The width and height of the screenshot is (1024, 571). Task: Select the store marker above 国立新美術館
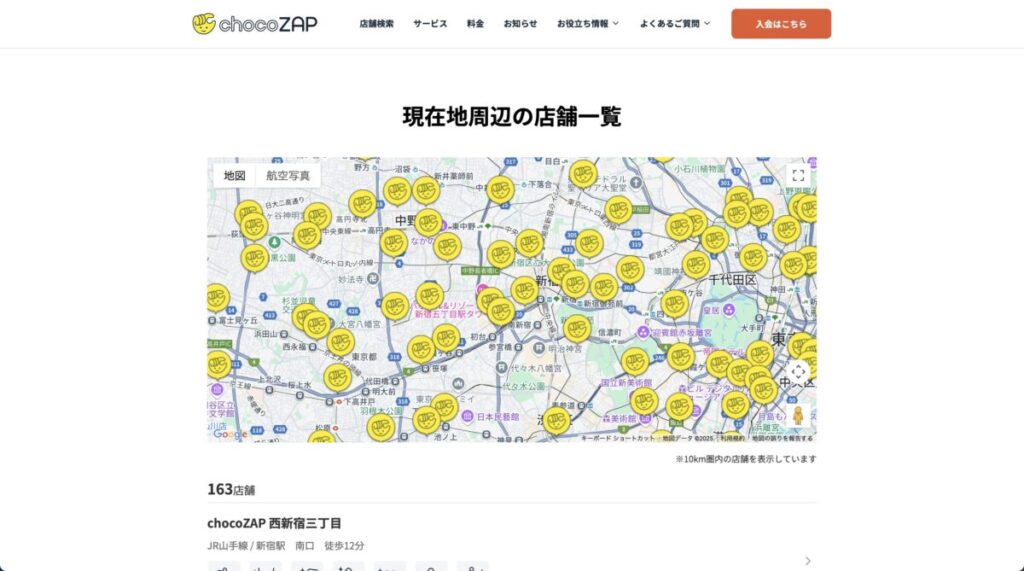point(635,361)
